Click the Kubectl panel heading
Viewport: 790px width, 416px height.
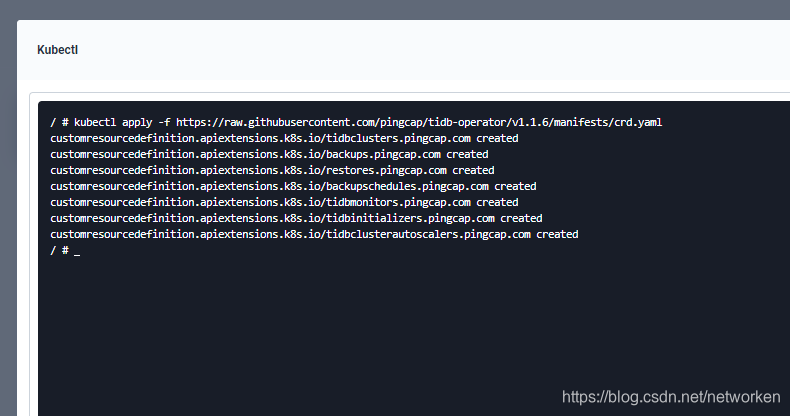pyautogui.click(x=57, y=50)
